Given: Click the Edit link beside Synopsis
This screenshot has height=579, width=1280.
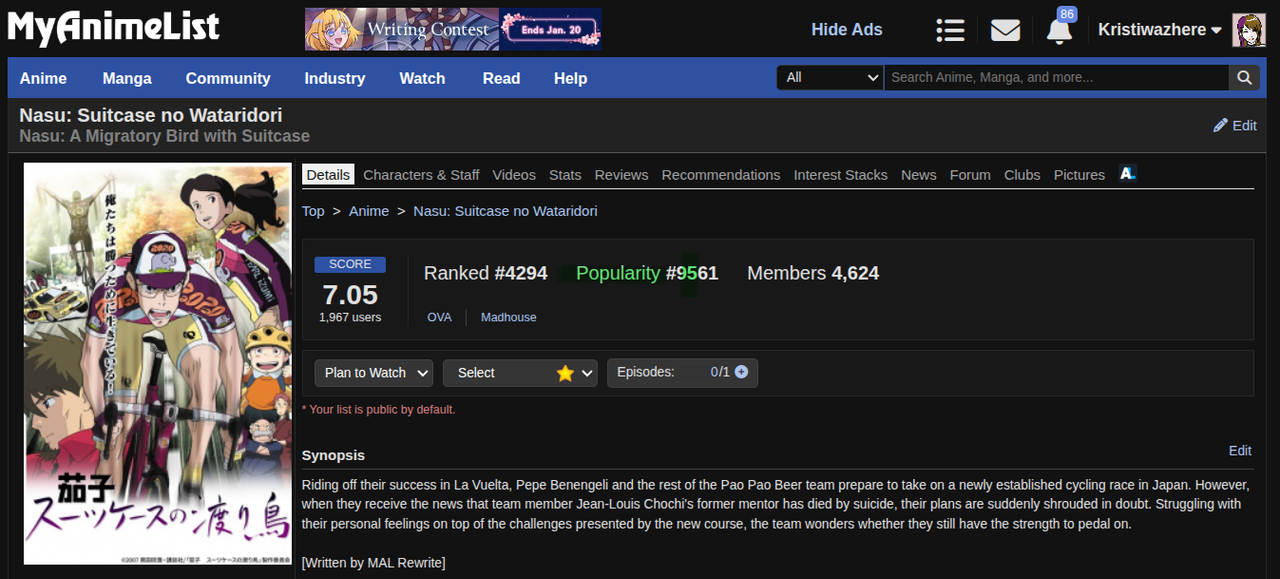Looking at the screenshot, I should coord(1240,451).
